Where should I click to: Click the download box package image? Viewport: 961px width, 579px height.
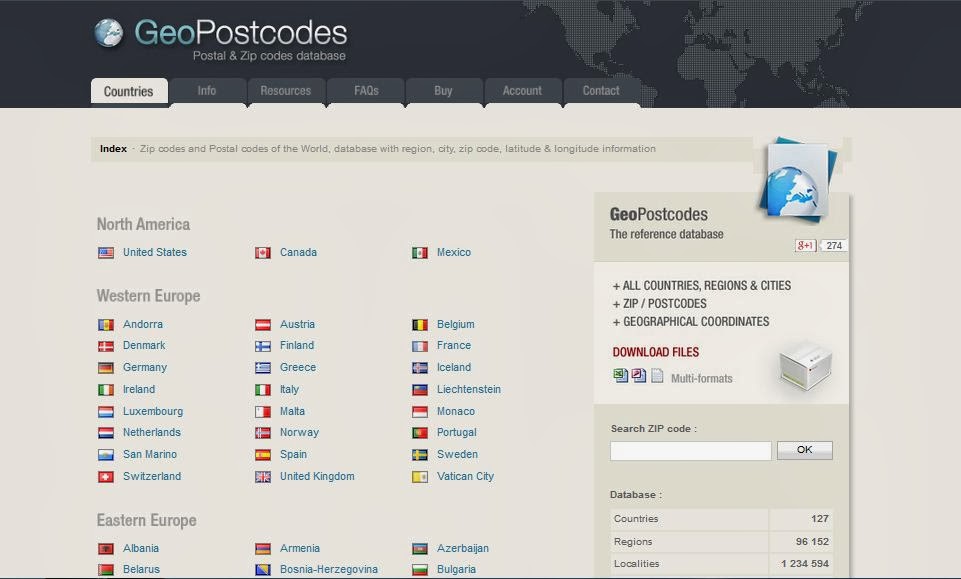click(x=805, y=365)
